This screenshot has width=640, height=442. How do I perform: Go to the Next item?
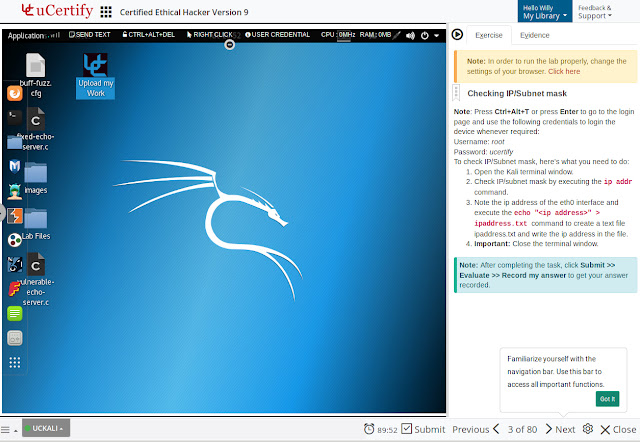(x=560, y=429)
